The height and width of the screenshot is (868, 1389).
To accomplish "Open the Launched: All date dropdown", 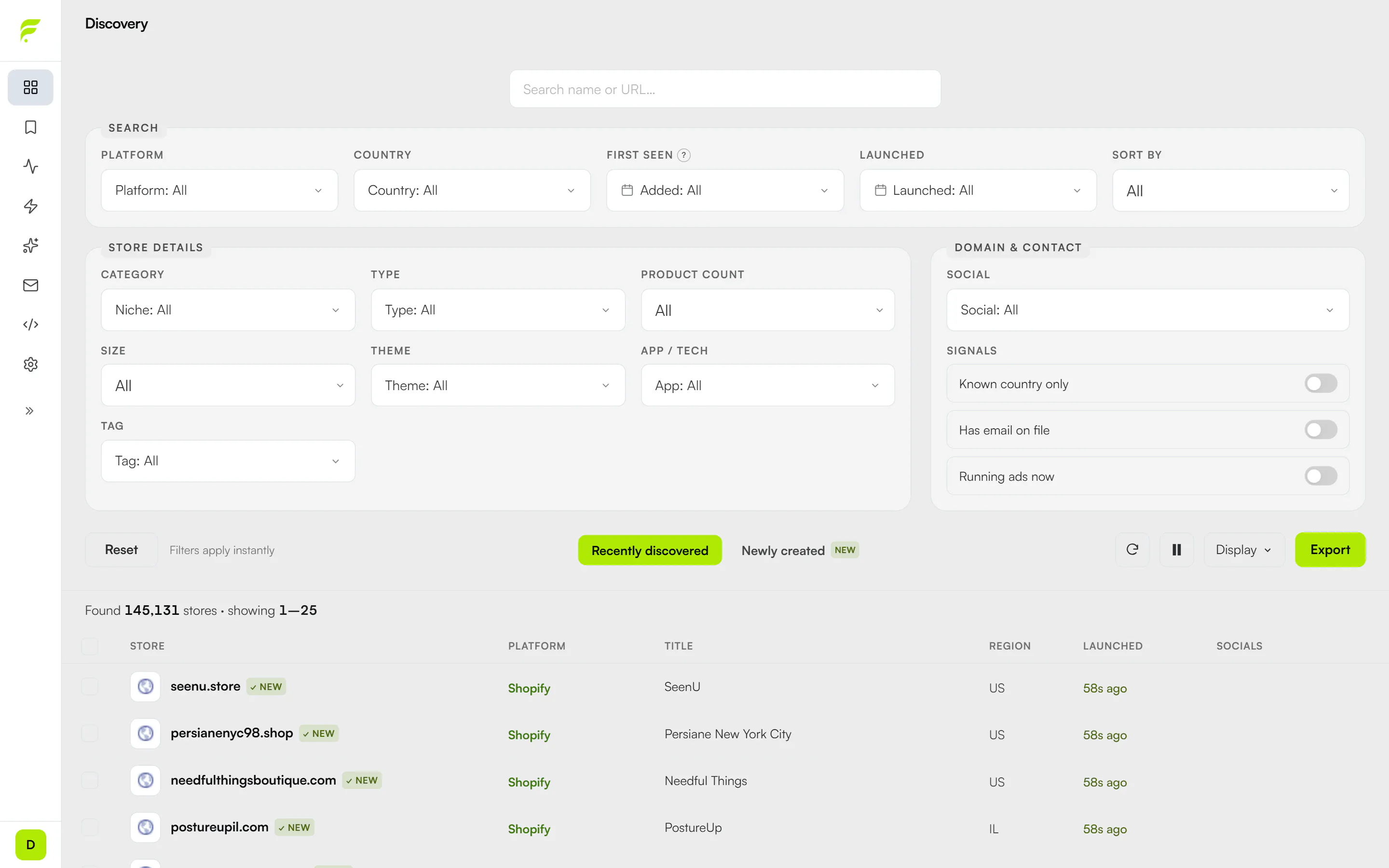I will point(978,190).
